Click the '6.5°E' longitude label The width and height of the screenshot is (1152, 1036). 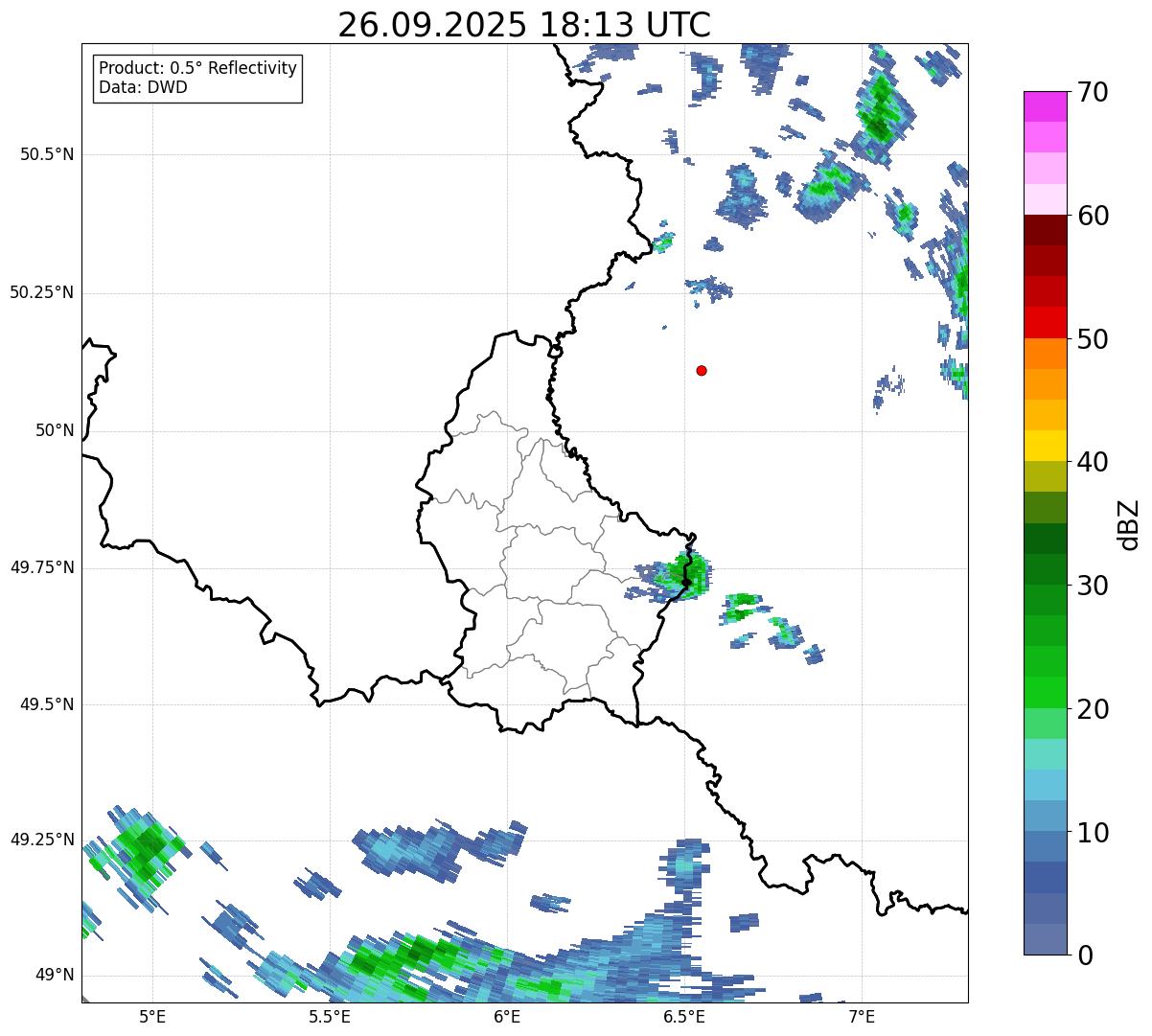684,1016
